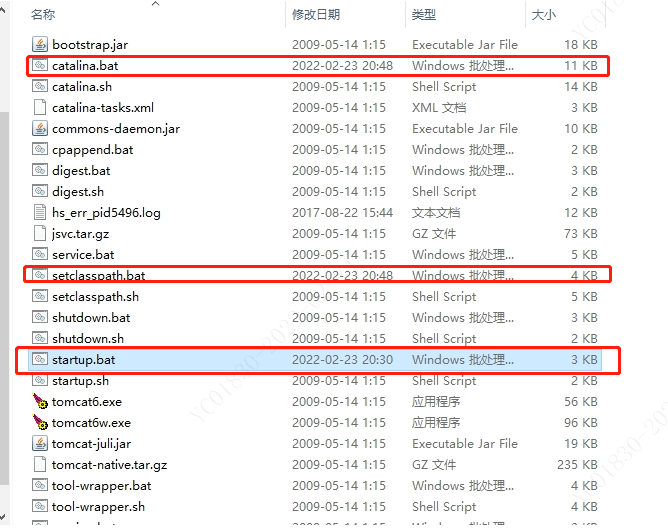Click the 56 KB size value
The height and width of the screenshot is (529, 668).
pyautogui.click(x=581, y=402)
